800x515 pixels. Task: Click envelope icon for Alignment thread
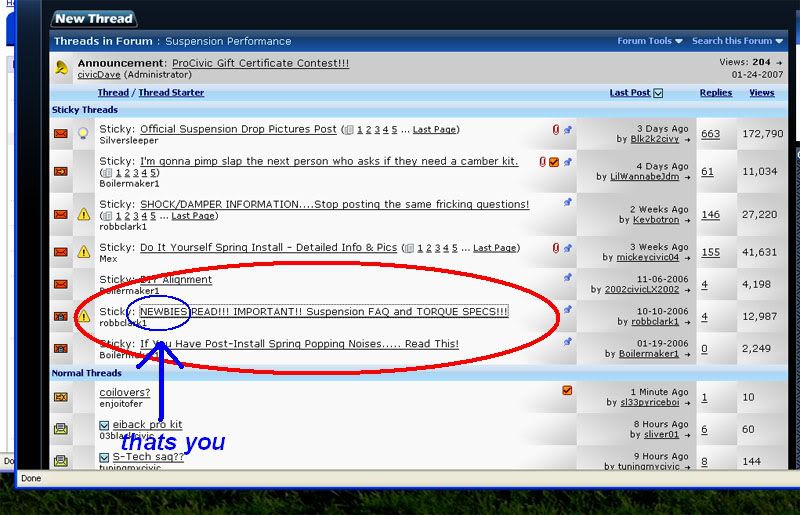pos(61,284)
